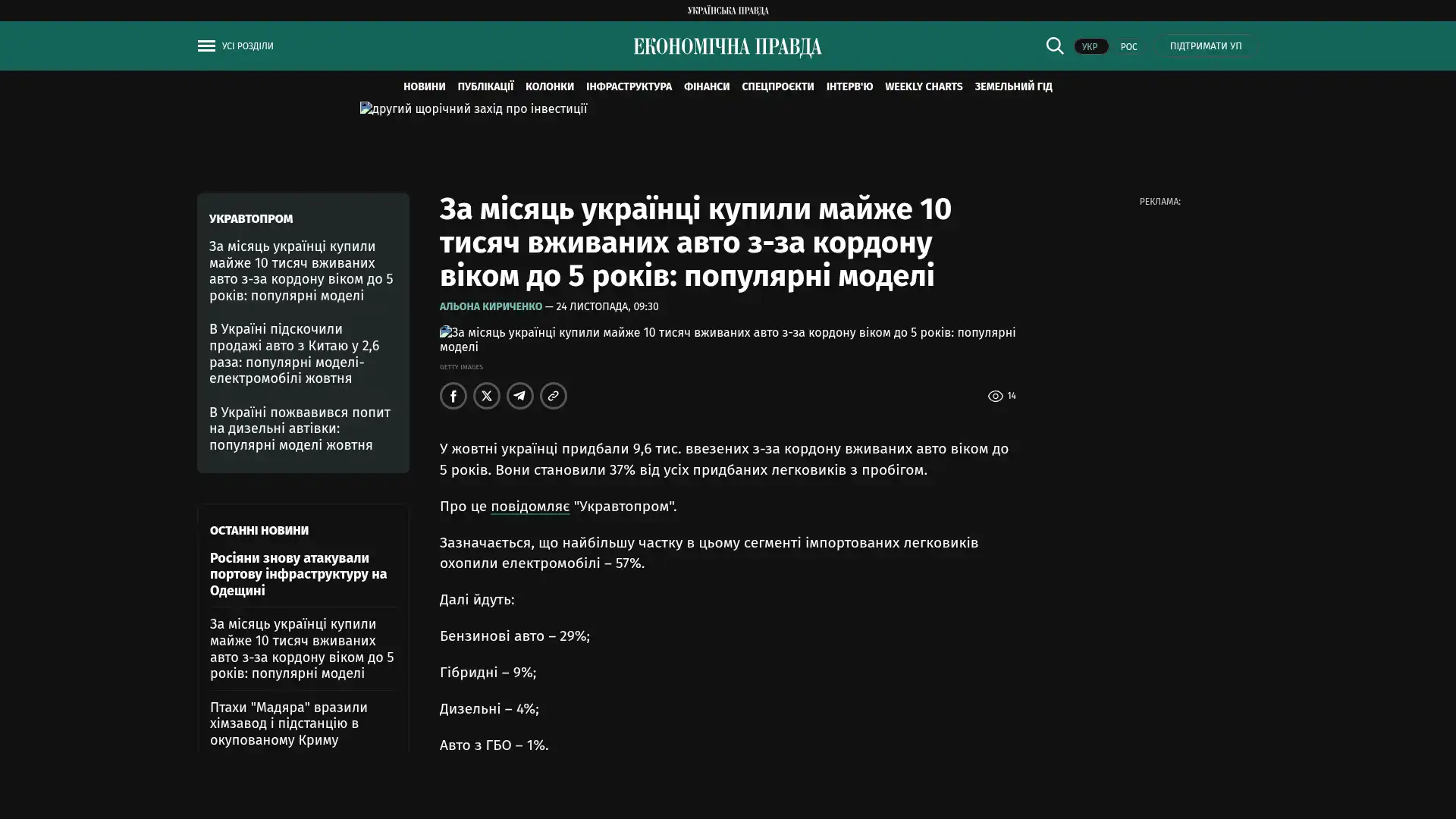The width and height of the screenshot is (1456, 819).
Task: Open author Альона Кириченко page
Action: [491, 306]
